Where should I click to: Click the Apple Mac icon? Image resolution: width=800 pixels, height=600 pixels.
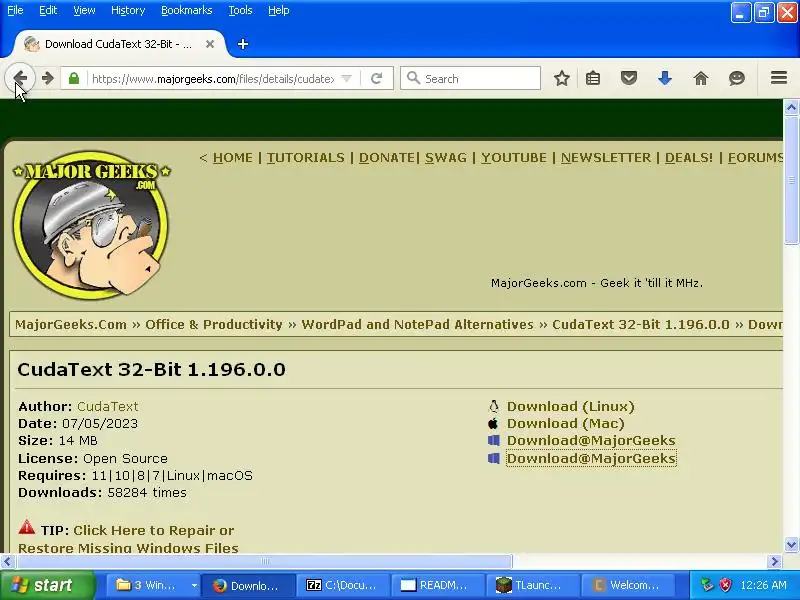pos(493,423)
